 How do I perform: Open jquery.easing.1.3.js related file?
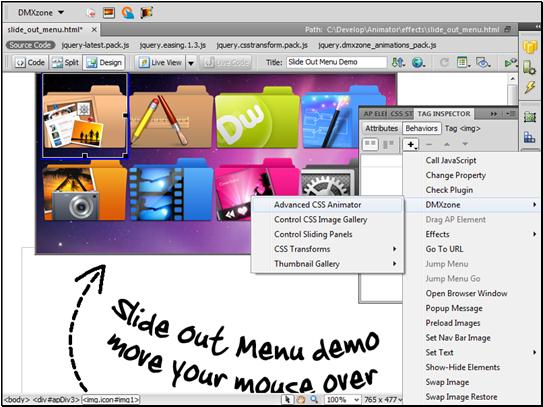click(x=173, y=45)
